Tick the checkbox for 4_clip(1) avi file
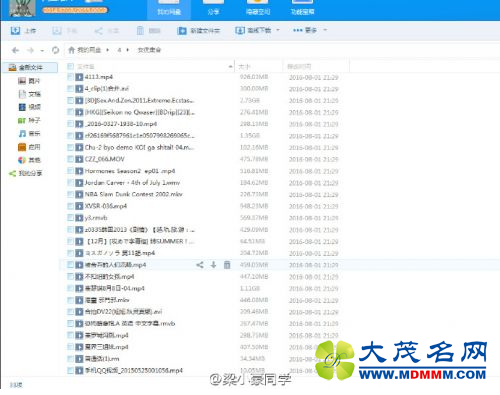Image resolution: width=500 pixels, height=395 pixels. click(70, 89)
